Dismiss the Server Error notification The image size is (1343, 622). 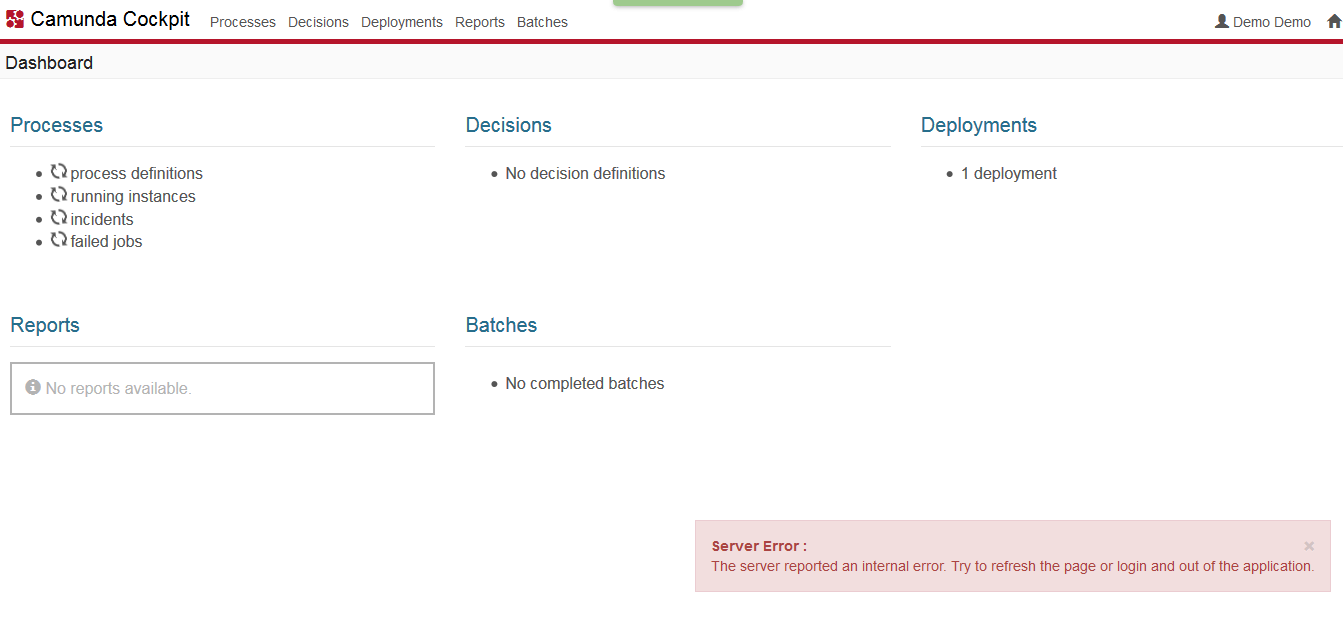coord(1309,546)
